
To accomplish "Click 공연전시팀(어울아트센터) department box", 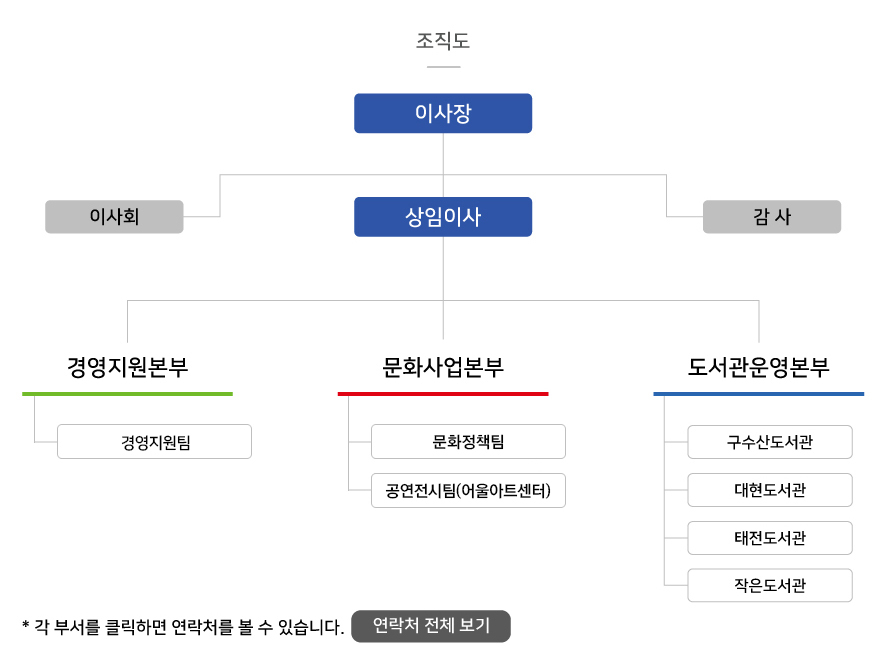I will (x=468, y=491).
